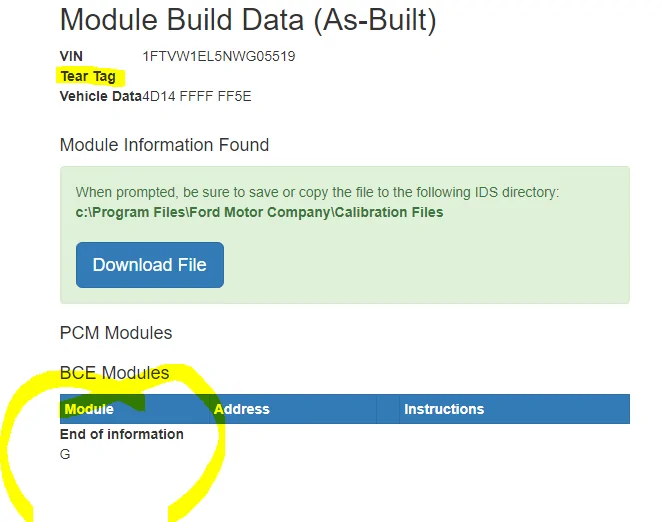Click the PCM Modules heading
662x522 pixels.
pyautogui.click(x=116, y=333)
